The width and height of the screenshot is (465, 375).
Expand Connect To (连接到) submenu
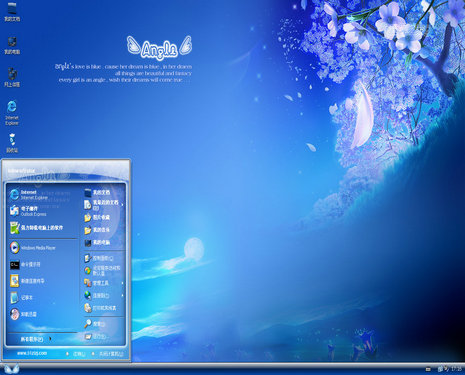[104, 295]
